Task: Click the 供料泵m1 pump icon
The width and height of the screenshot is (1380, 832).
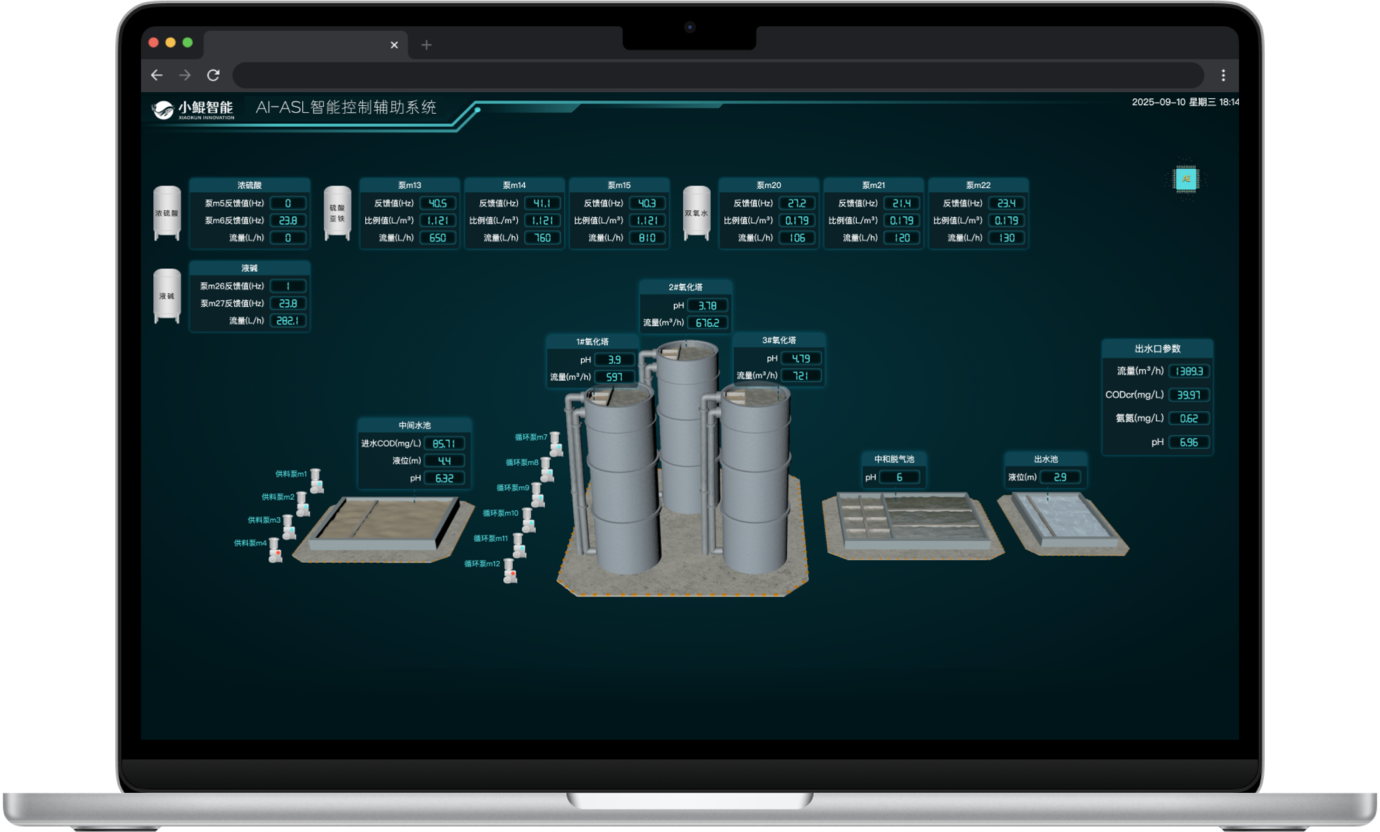Action: coord(317,479)
